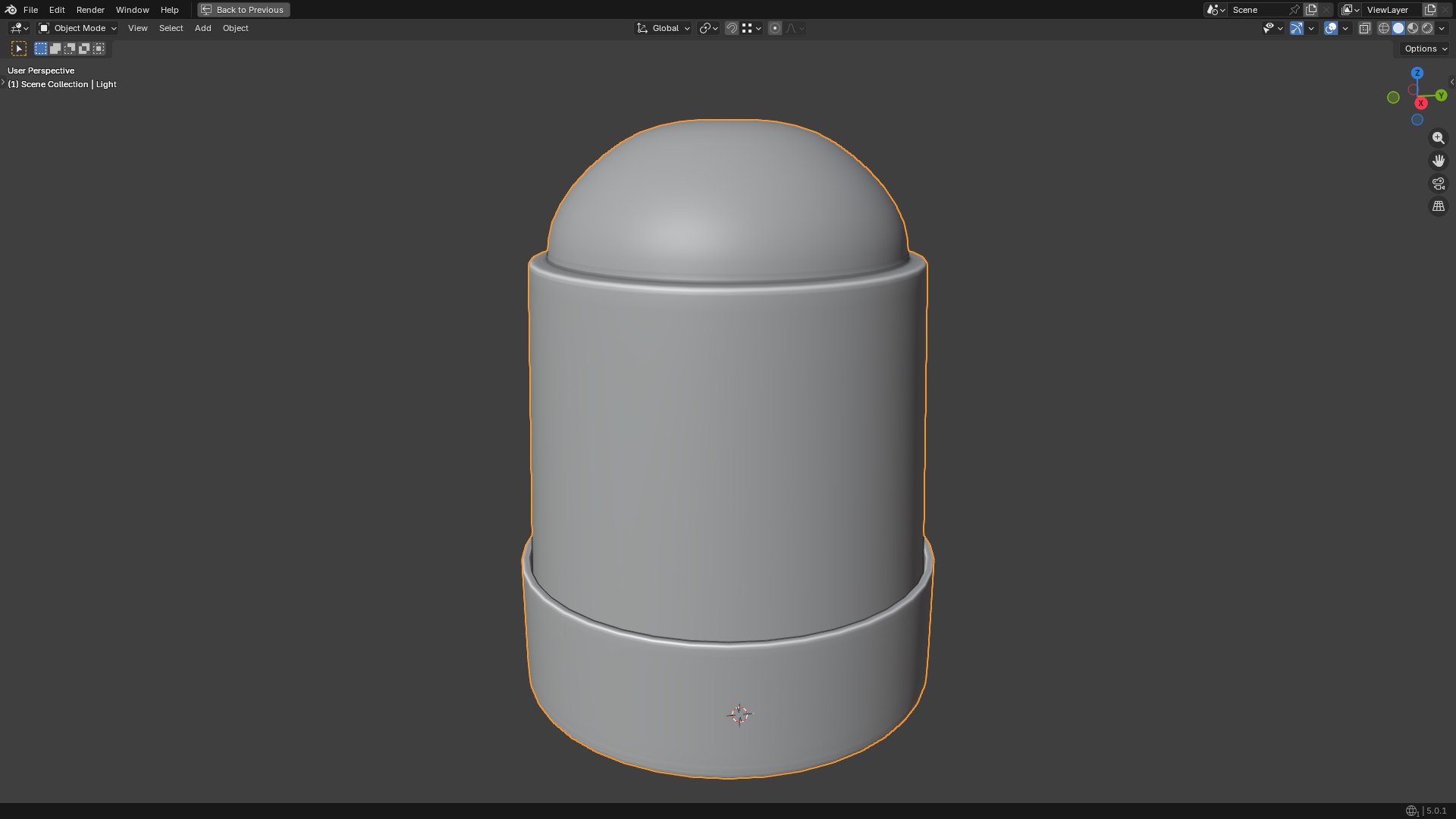Switch perspective/orthographic with grid icon
This screenshot has height=819, width=1456.
coord(1438,206)
